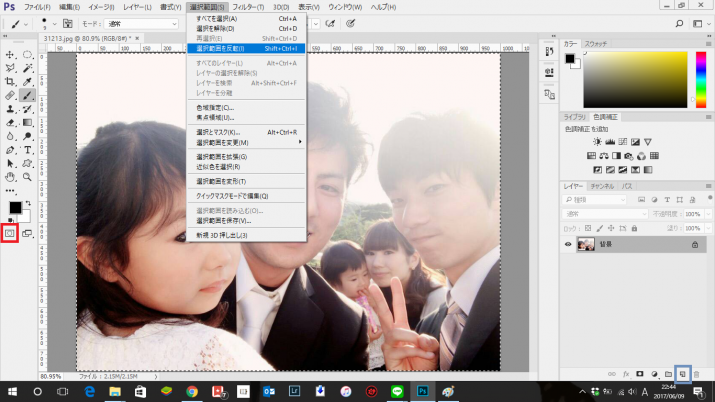Select the Zoom magnifier tool
The image size is (715, 402).
(28, 176)
